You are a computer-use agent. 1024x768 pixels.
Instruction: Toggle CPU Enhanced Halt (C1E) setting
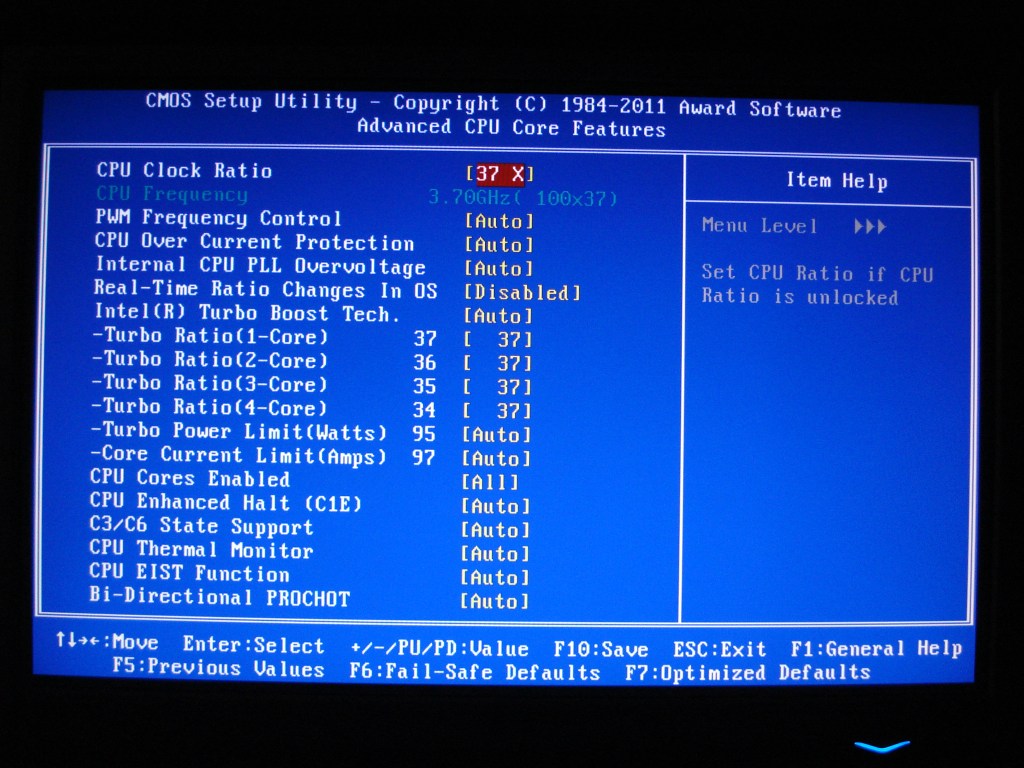point(495,506)
